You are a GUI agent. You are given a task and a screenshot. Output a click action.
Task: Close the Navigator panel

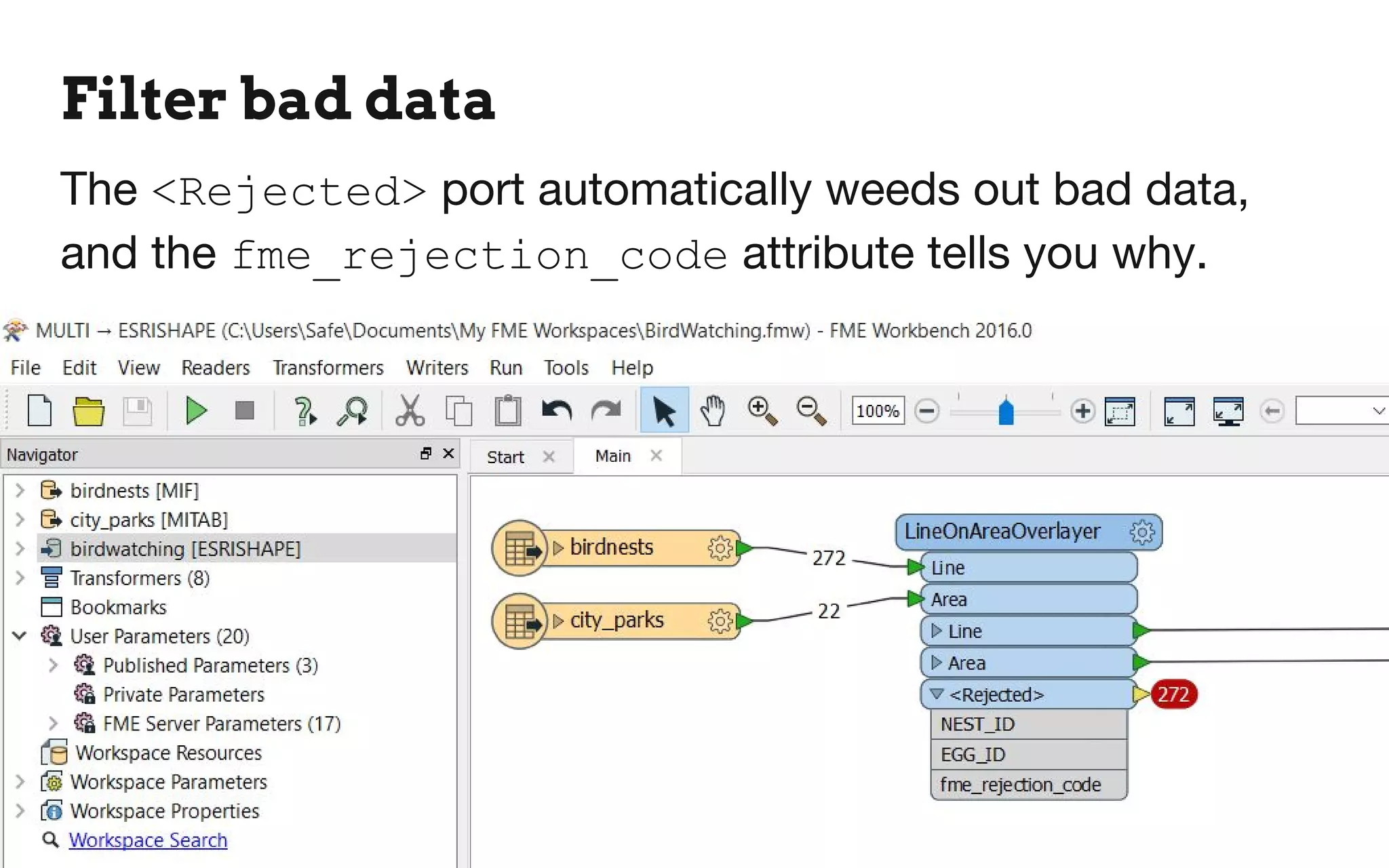pyautogui.click(x=448, y=454)
